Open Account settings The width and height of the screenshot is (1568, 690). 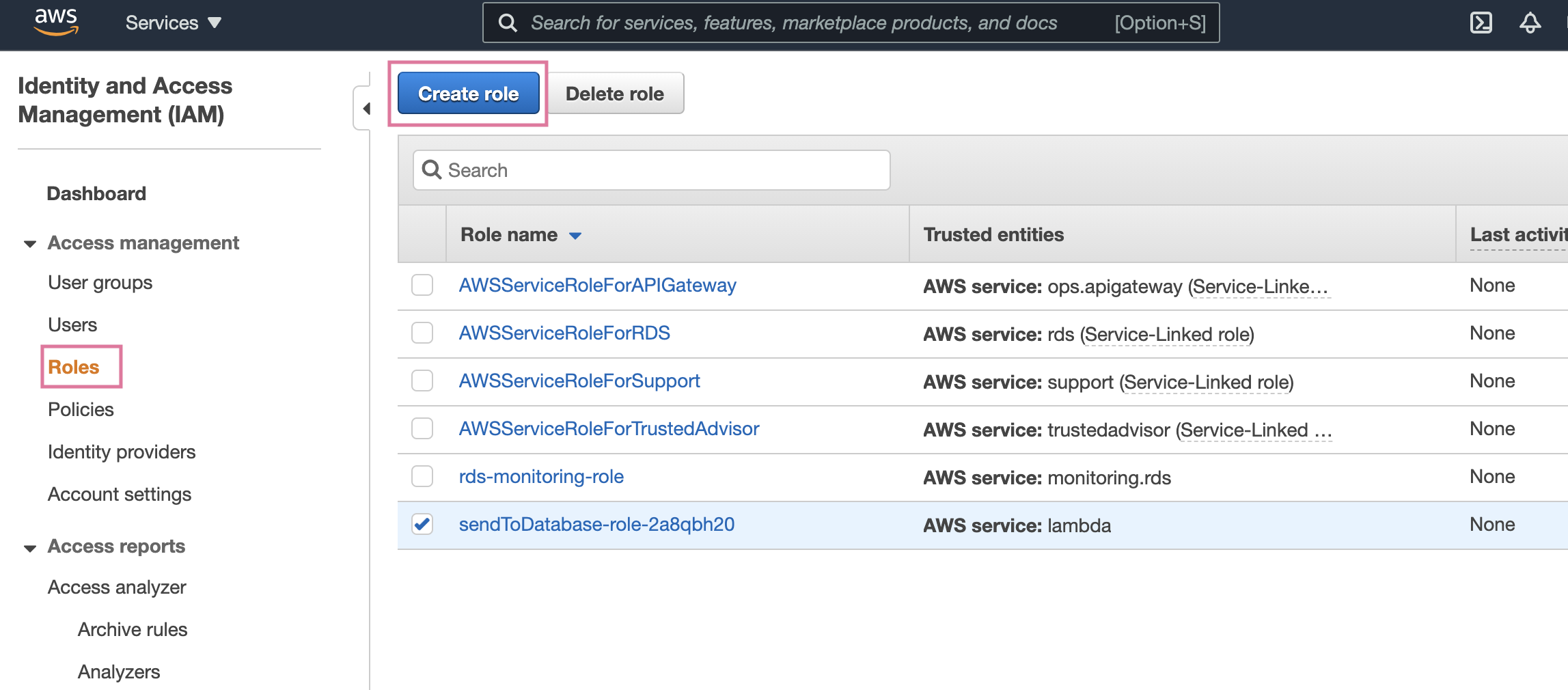[x=120, y=495]
